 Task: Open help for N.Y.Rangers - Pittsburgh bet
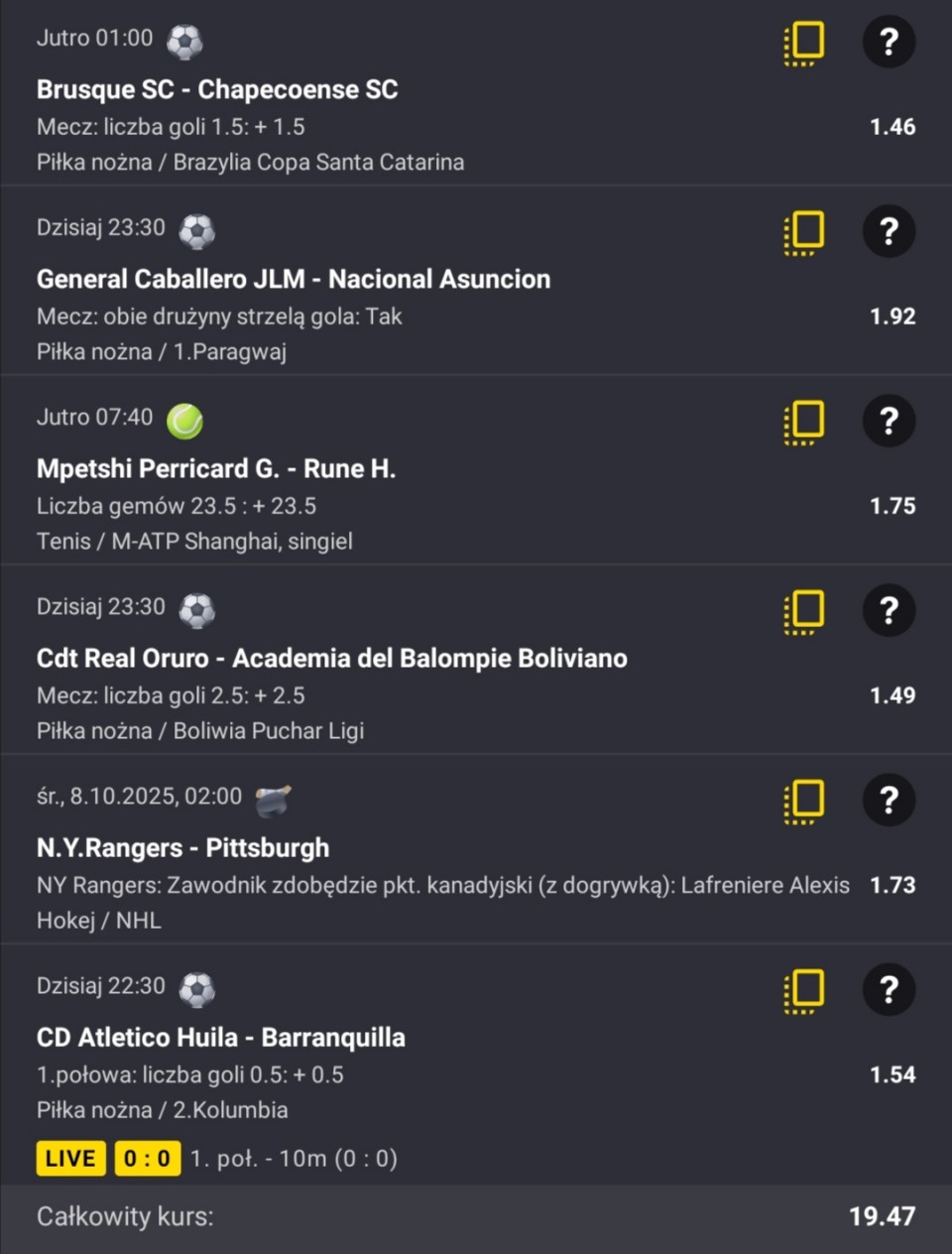pos(889,800)
